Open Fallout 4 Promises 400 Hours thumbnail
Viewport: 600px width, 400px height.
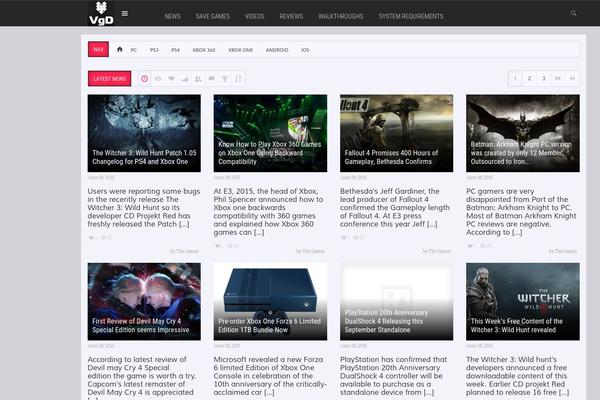[396, 133]
